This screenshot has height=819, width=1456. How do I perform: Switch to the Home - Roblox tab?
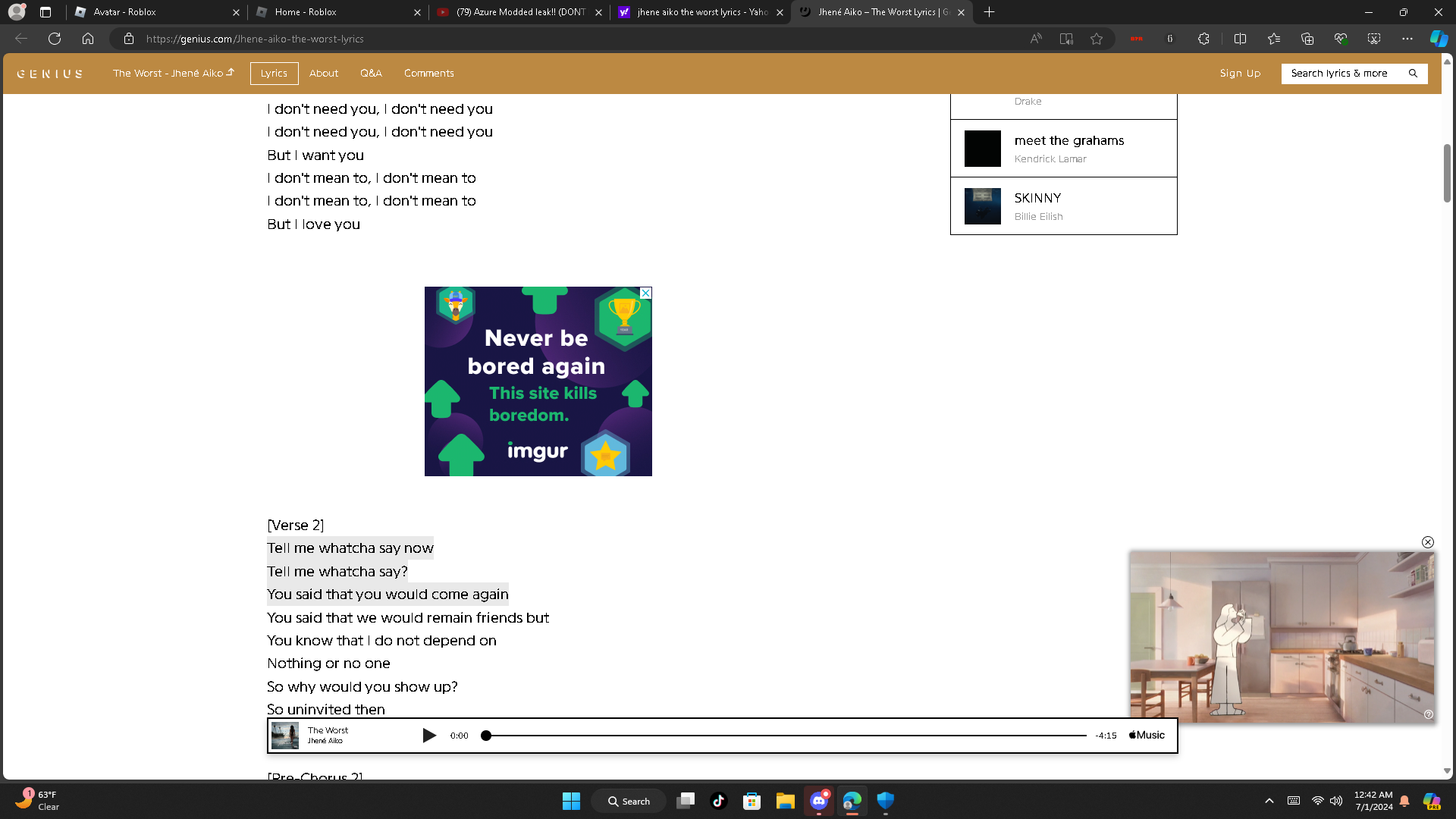pos(337,12)
